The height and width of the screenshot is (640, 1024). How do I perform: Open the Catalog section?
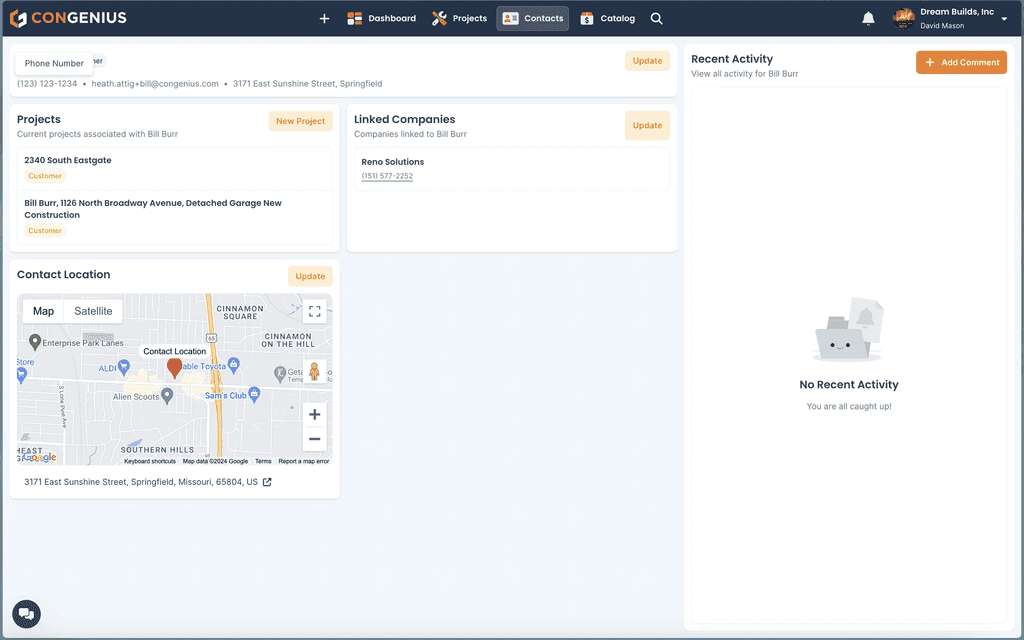point(607,18)
